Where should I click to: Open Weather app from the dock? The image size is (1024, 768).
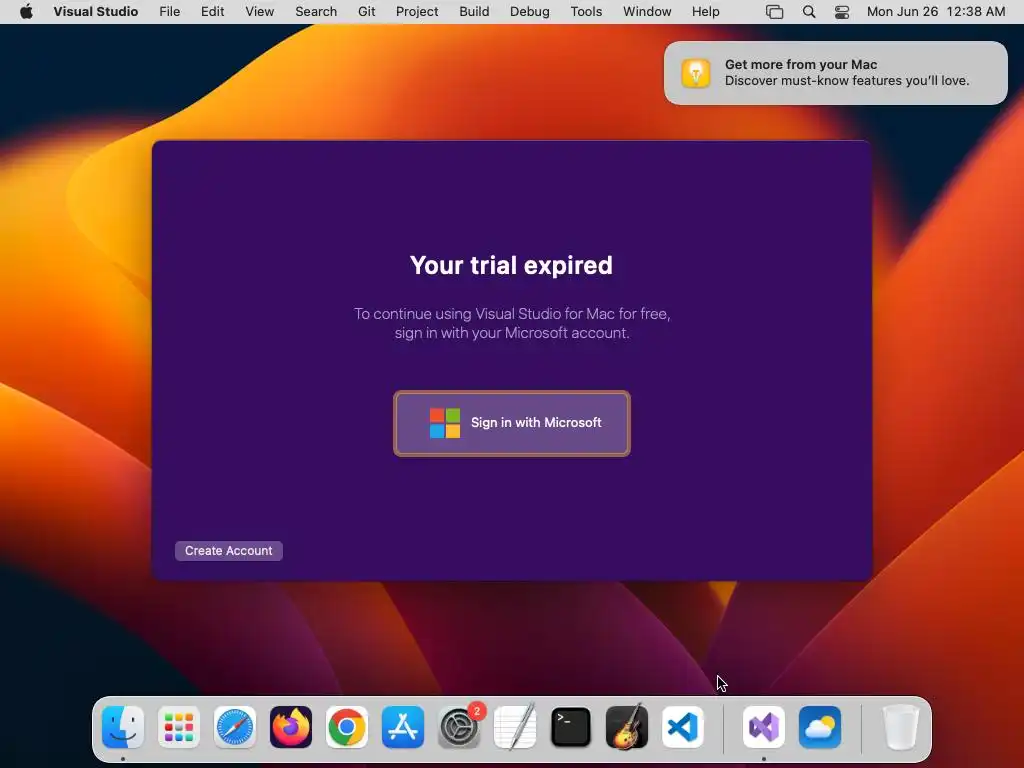pos(820,727)
